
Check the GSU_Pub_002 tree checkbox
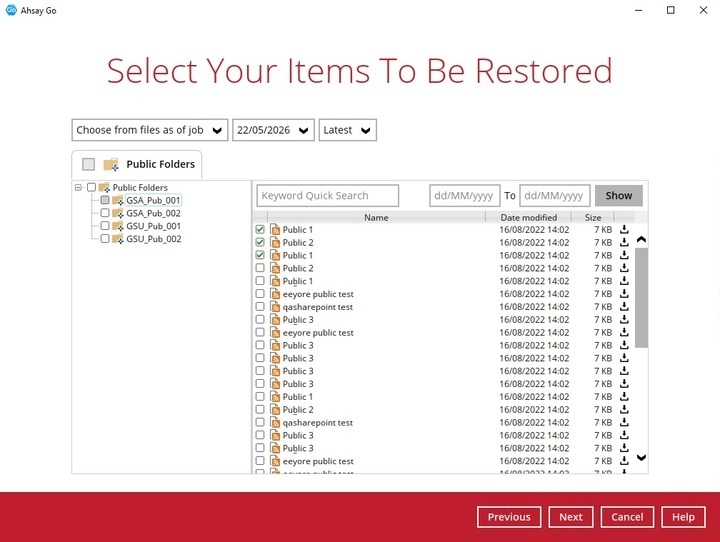[105, 238]
